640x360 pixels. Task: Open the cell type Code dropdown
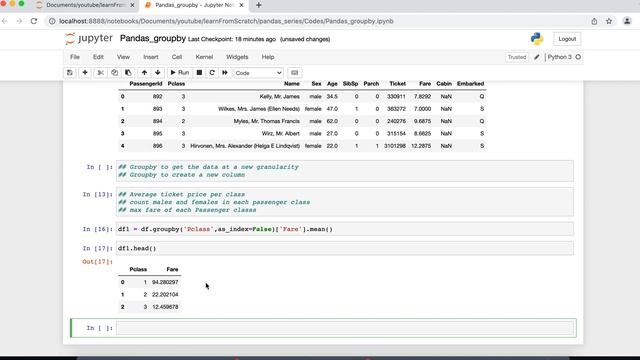click(258, 73)
